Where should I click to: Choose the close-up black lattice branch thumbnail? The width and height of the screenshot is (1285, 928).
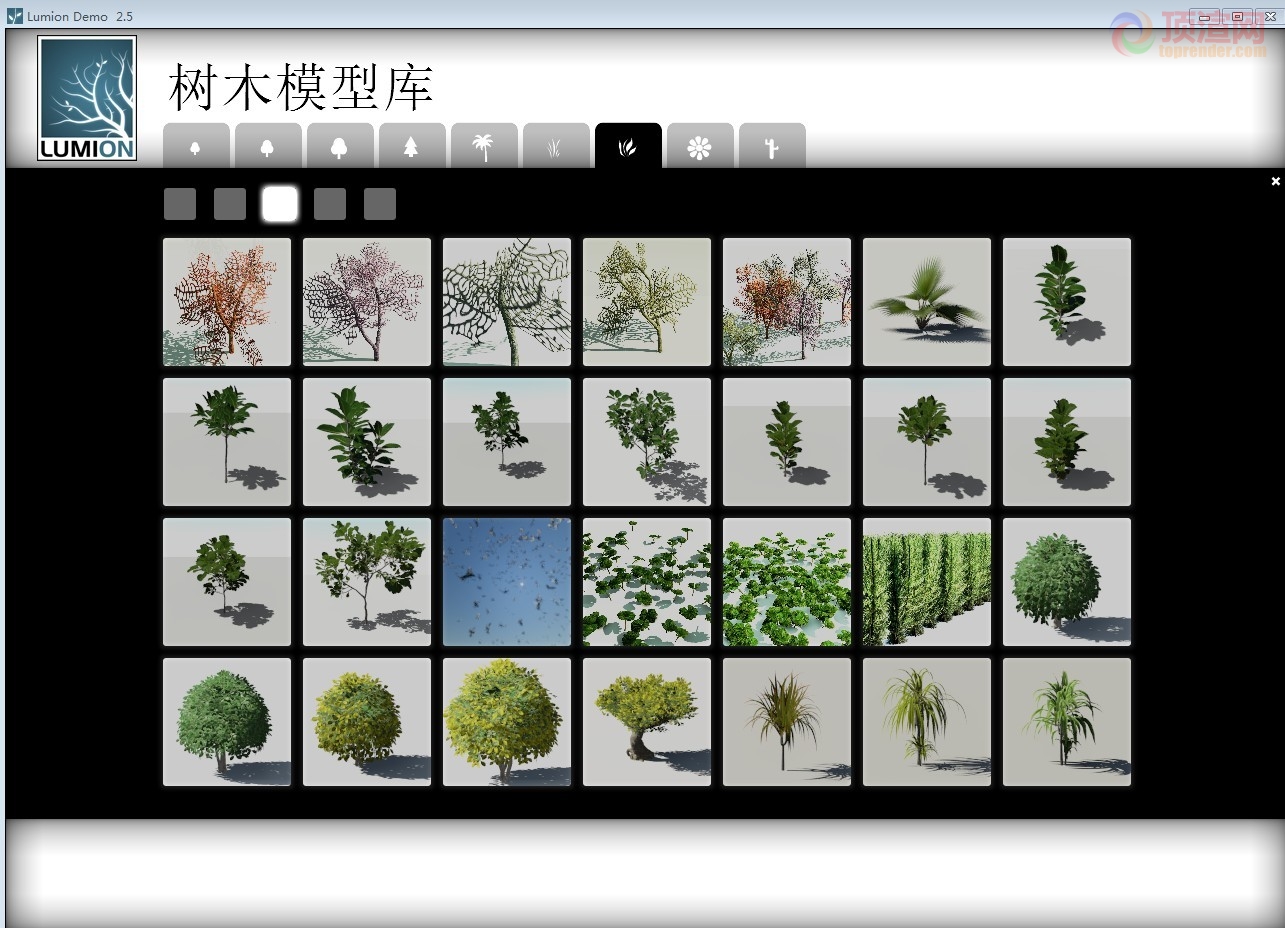coord(507,302)
